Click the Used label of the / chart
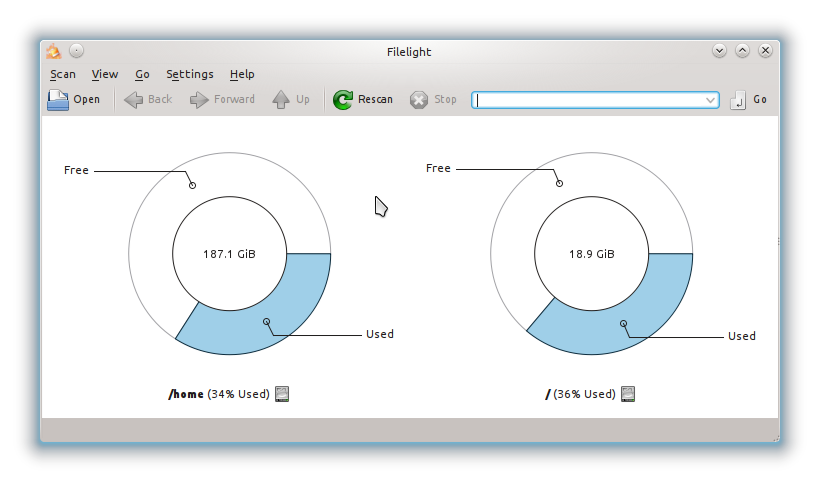 pyautogui.click(x=742, y=336)
